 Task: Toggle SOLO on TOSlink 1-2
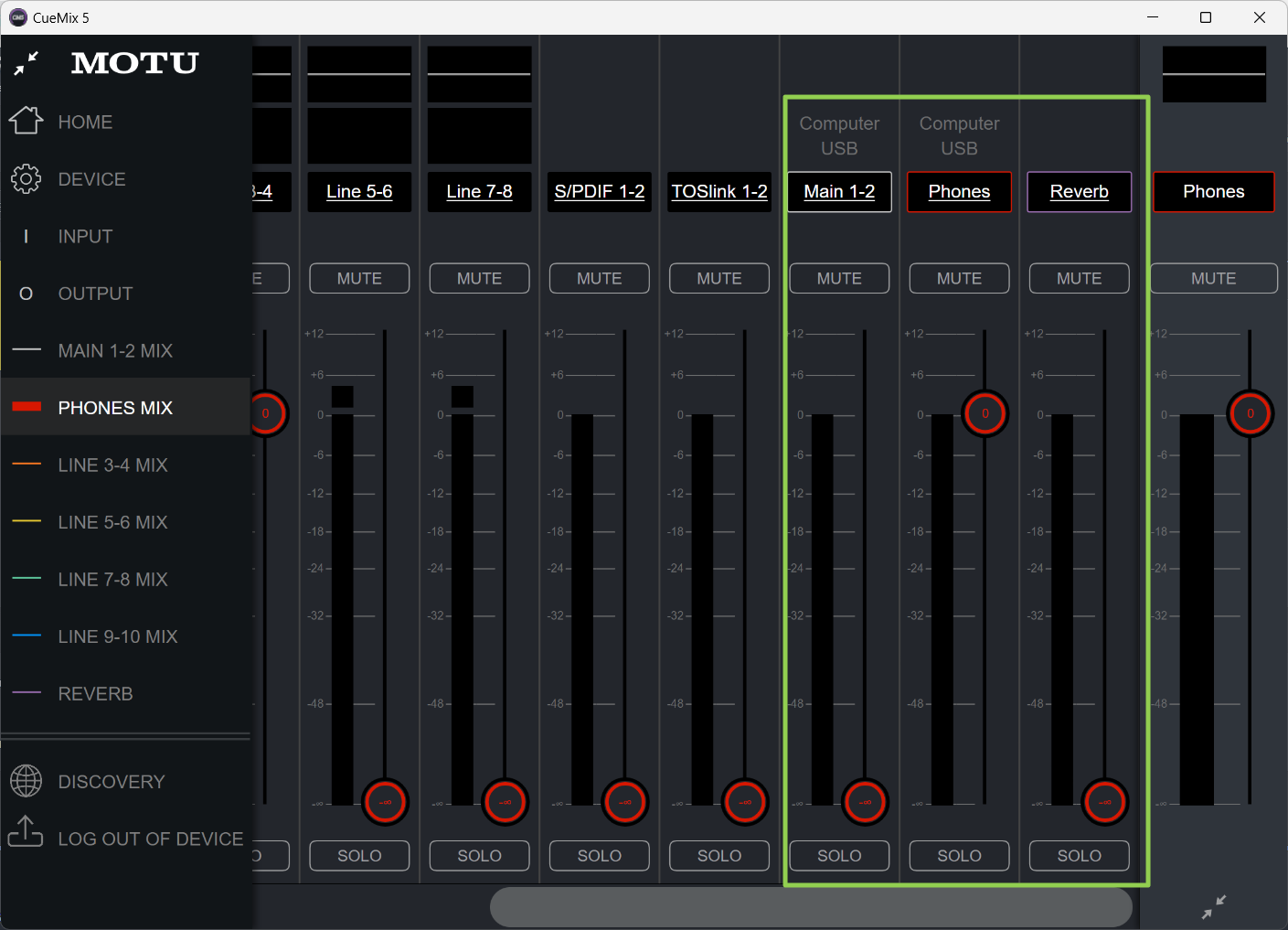(719, 856)
